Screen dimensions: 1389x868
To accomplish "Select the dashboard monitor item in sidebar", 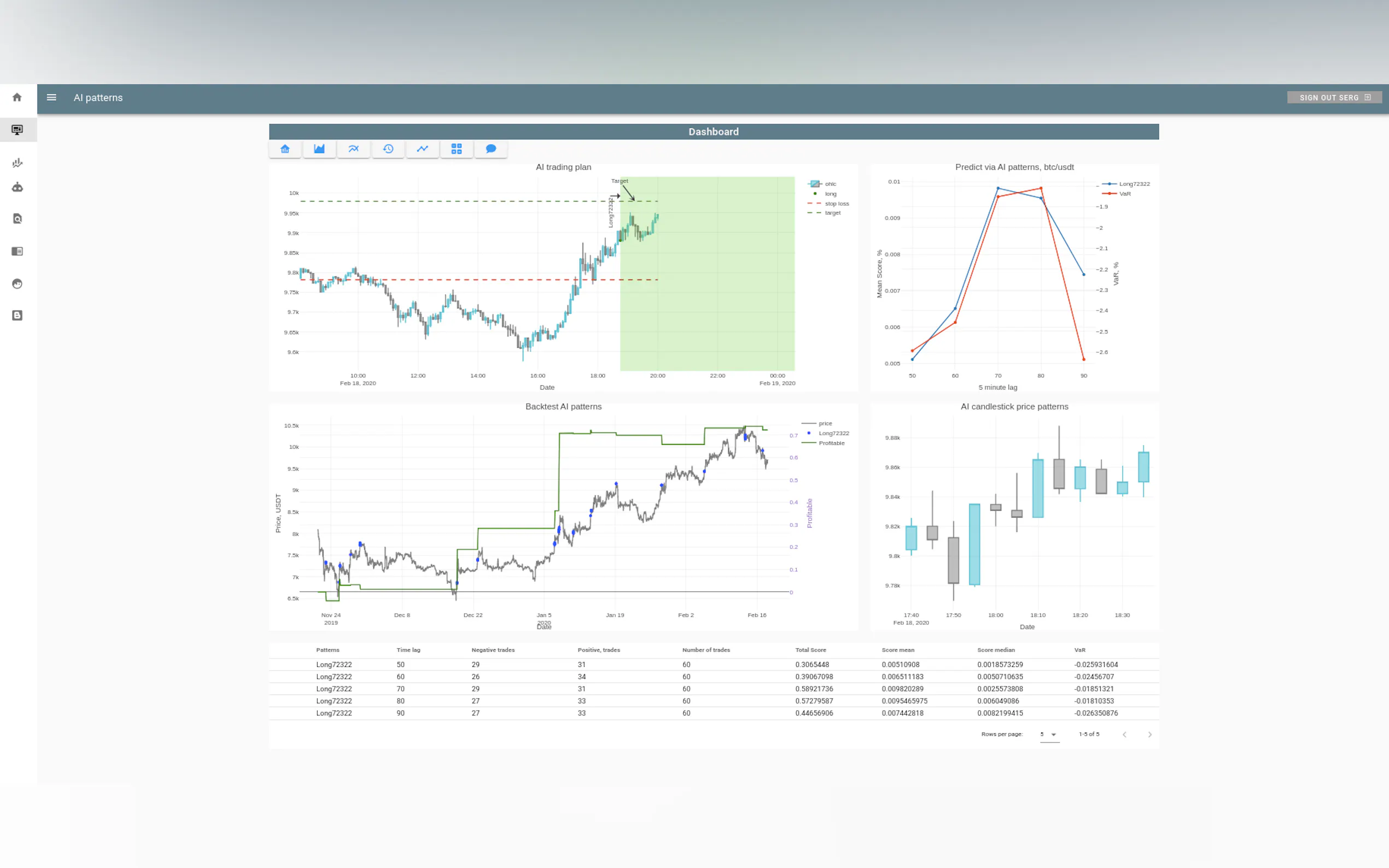I will (x=17, y=130).
